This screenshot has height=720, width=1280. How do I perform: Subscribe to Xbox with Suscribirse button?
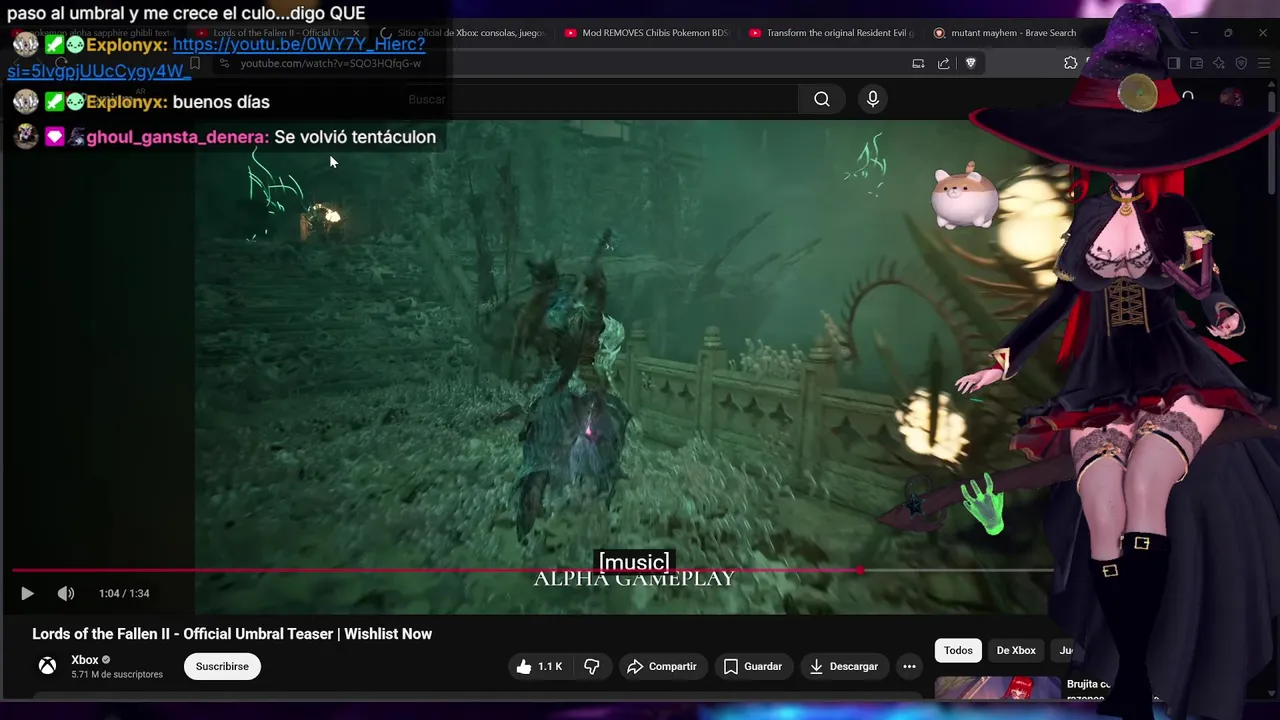point(222,666)
